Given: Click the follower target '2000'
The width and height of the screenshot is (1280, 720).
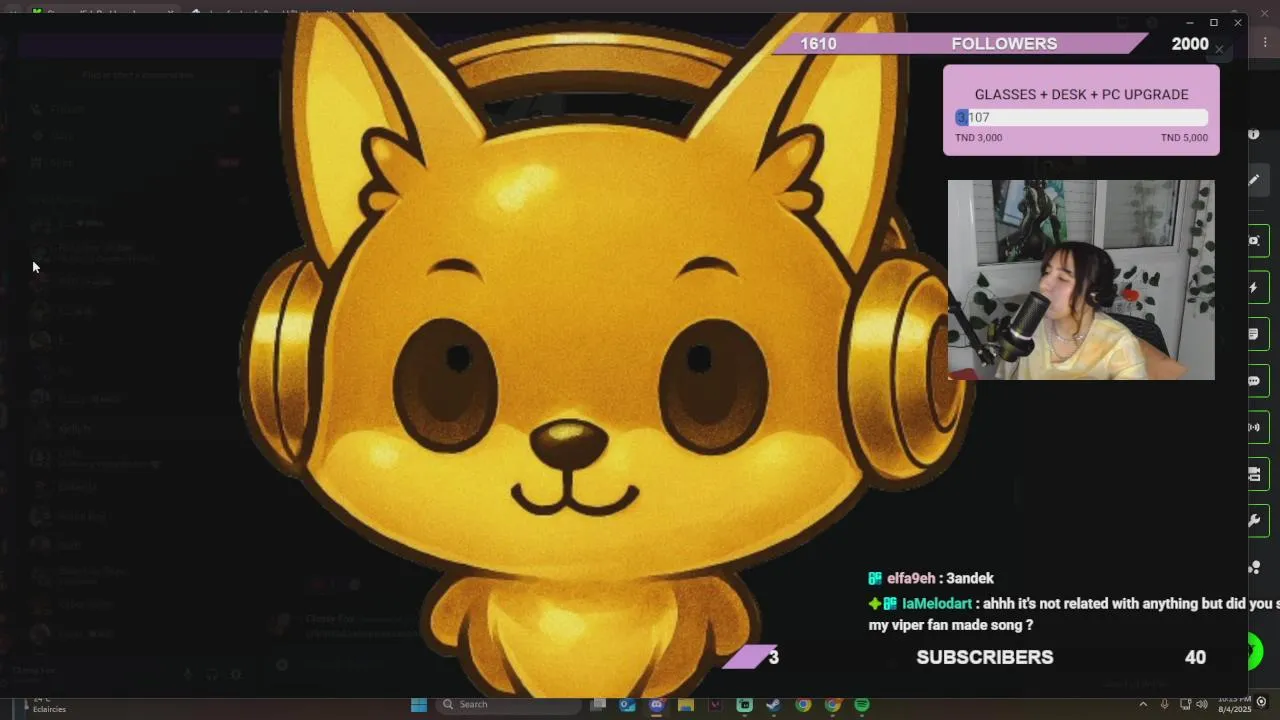Looking at the screenshot, I should tap(1190, 44).
